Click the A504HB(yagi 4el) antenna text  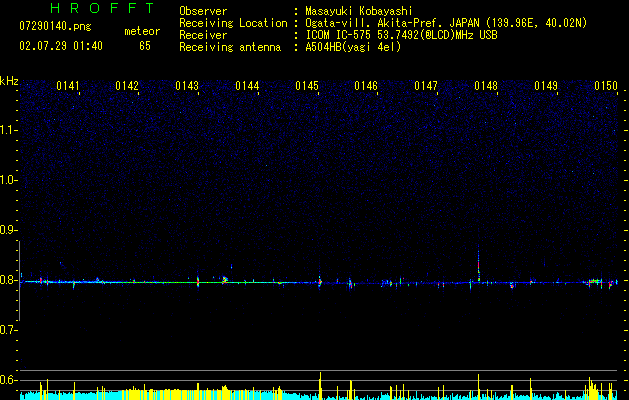click(x=353, y=47)
